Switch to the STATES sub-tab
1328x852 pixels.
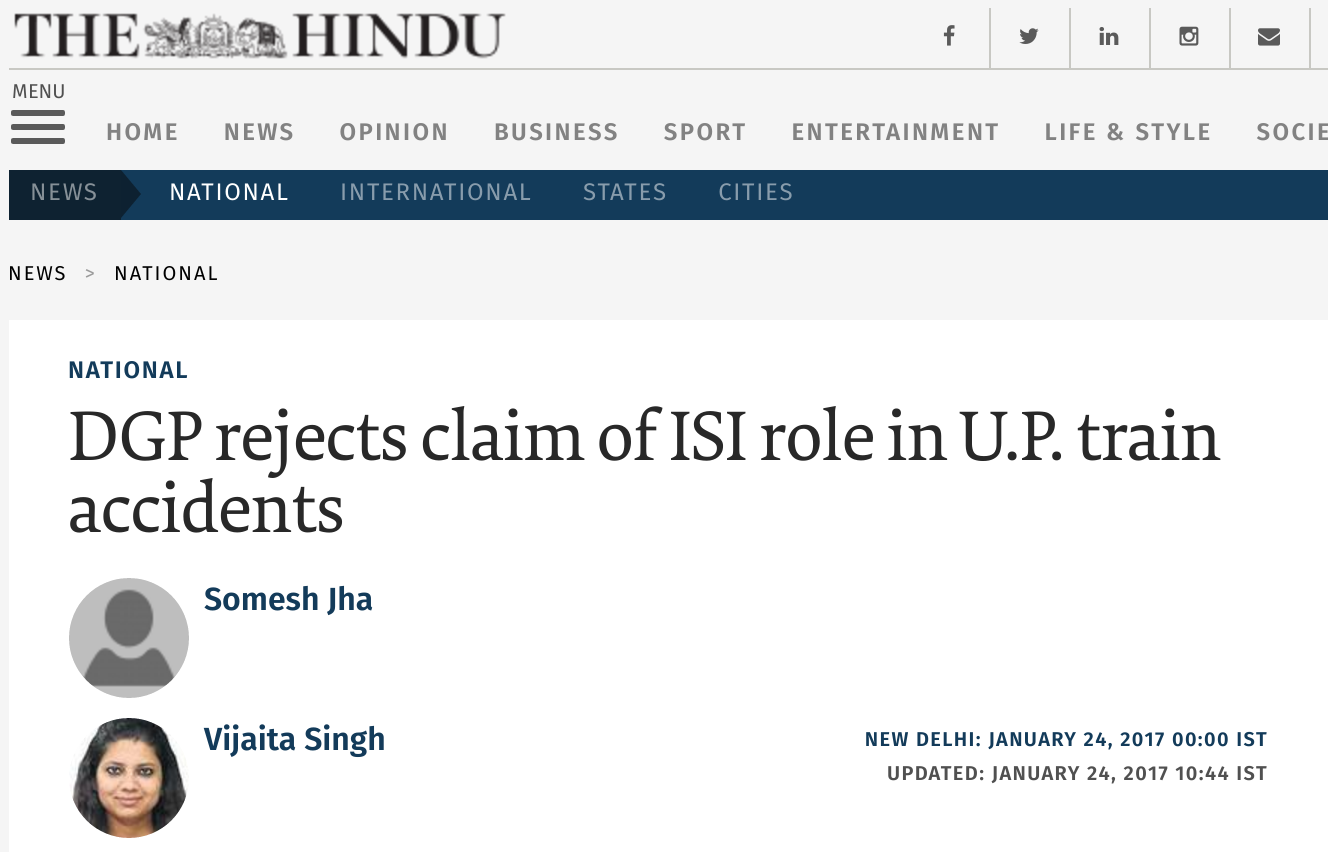point(625,192)
